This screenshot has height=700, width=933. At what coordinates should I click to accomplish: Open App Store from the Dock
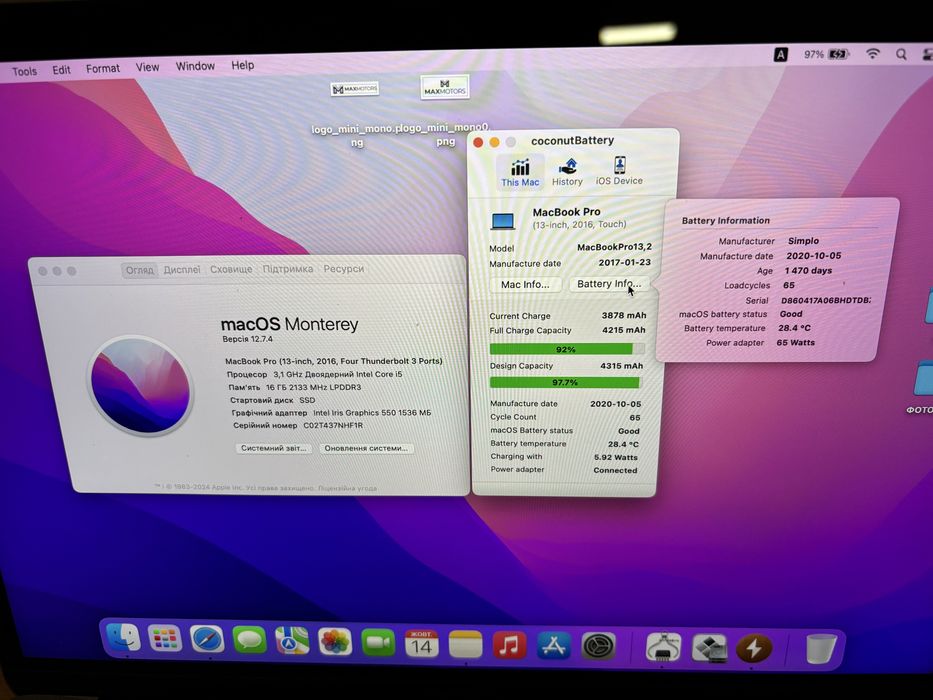554,646
